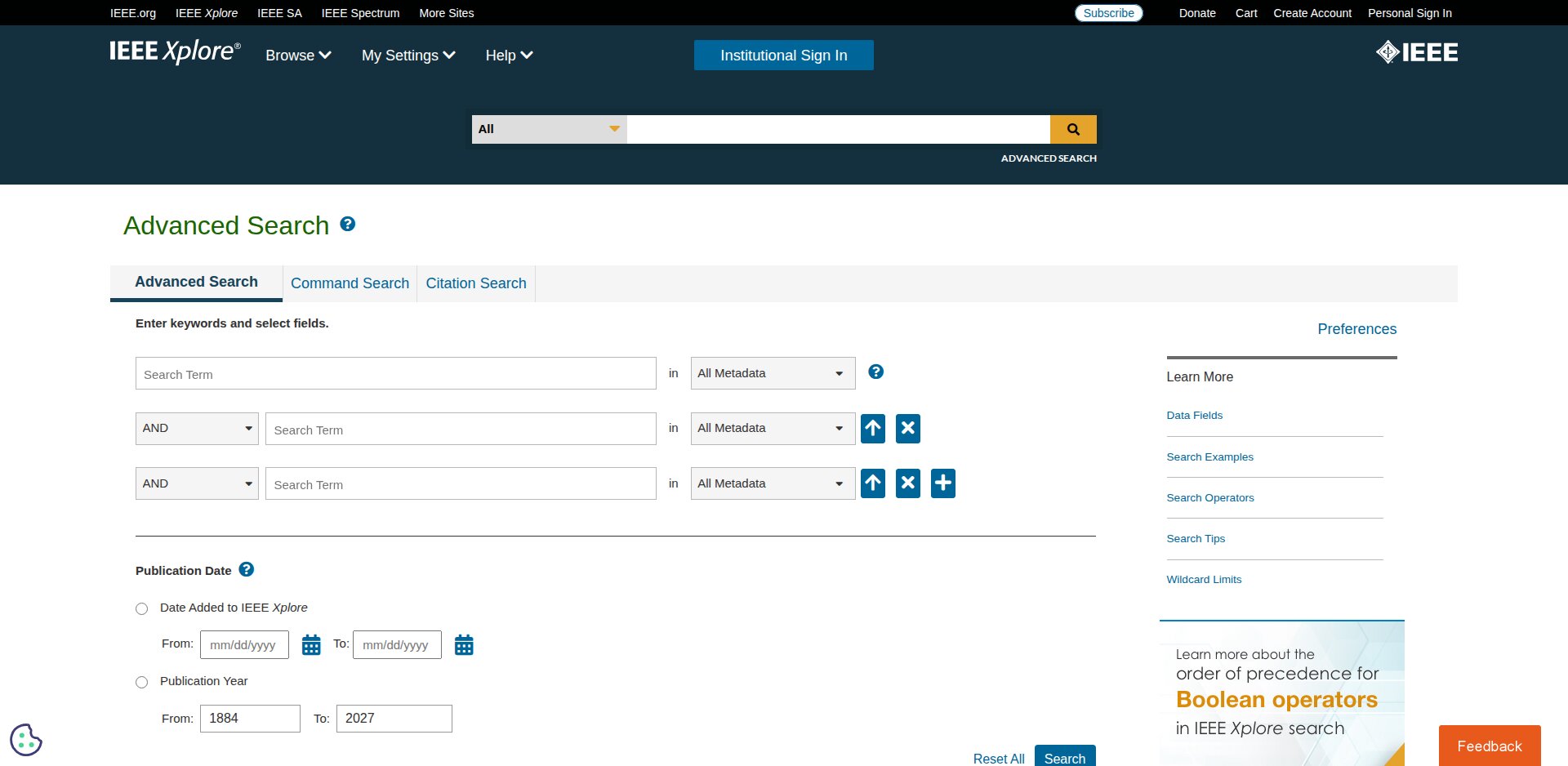Expand the My Settings menu
Image resolution: width=1568 pixels, height=766 pixels.
(x=408, y=56)
